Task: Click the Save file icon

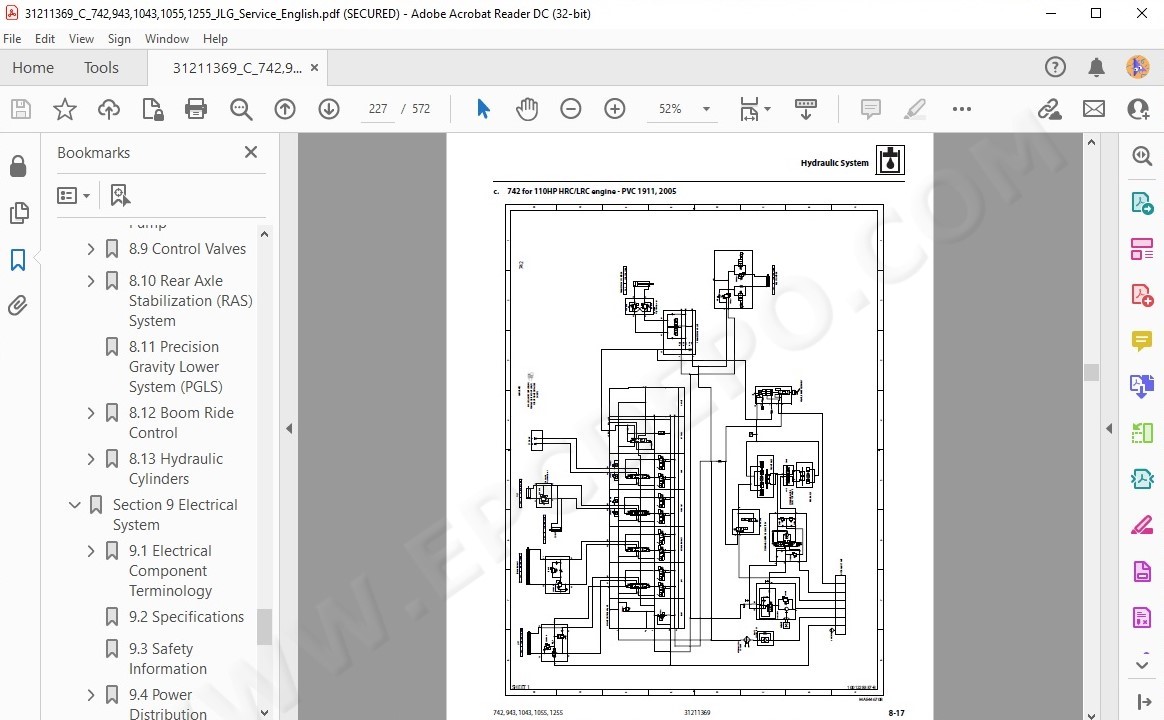Action: 21,109
